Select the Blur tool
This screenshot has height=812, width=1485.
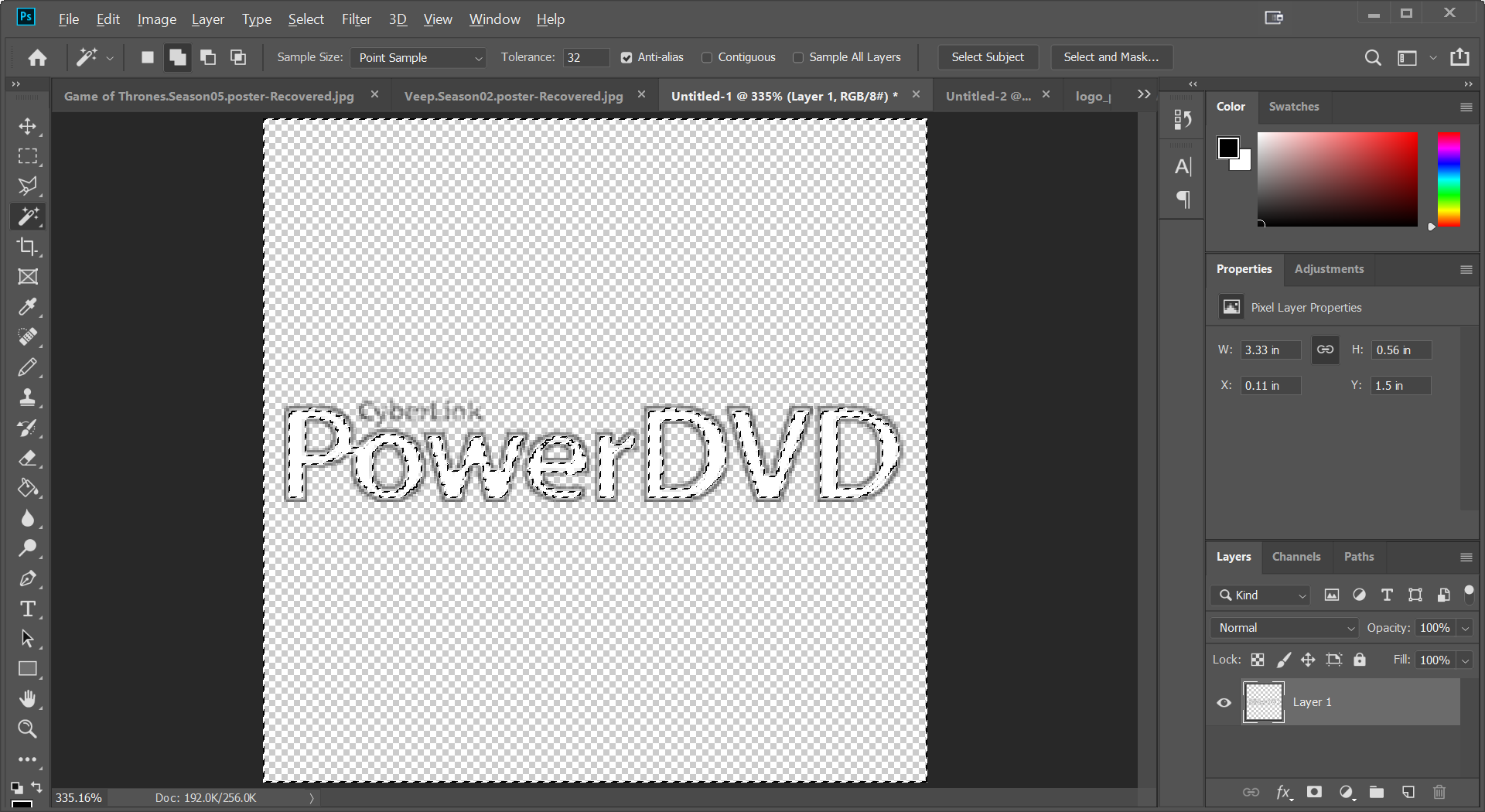[28, 518]
